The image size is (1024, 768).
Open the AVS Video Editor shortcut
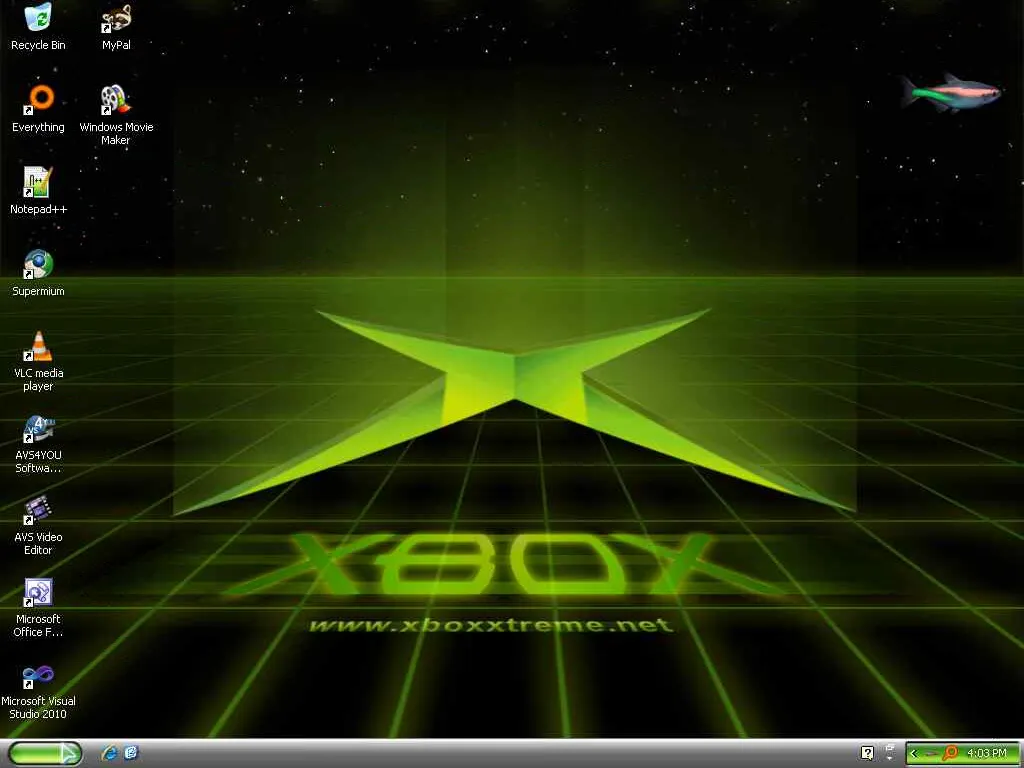pos(38,526)
